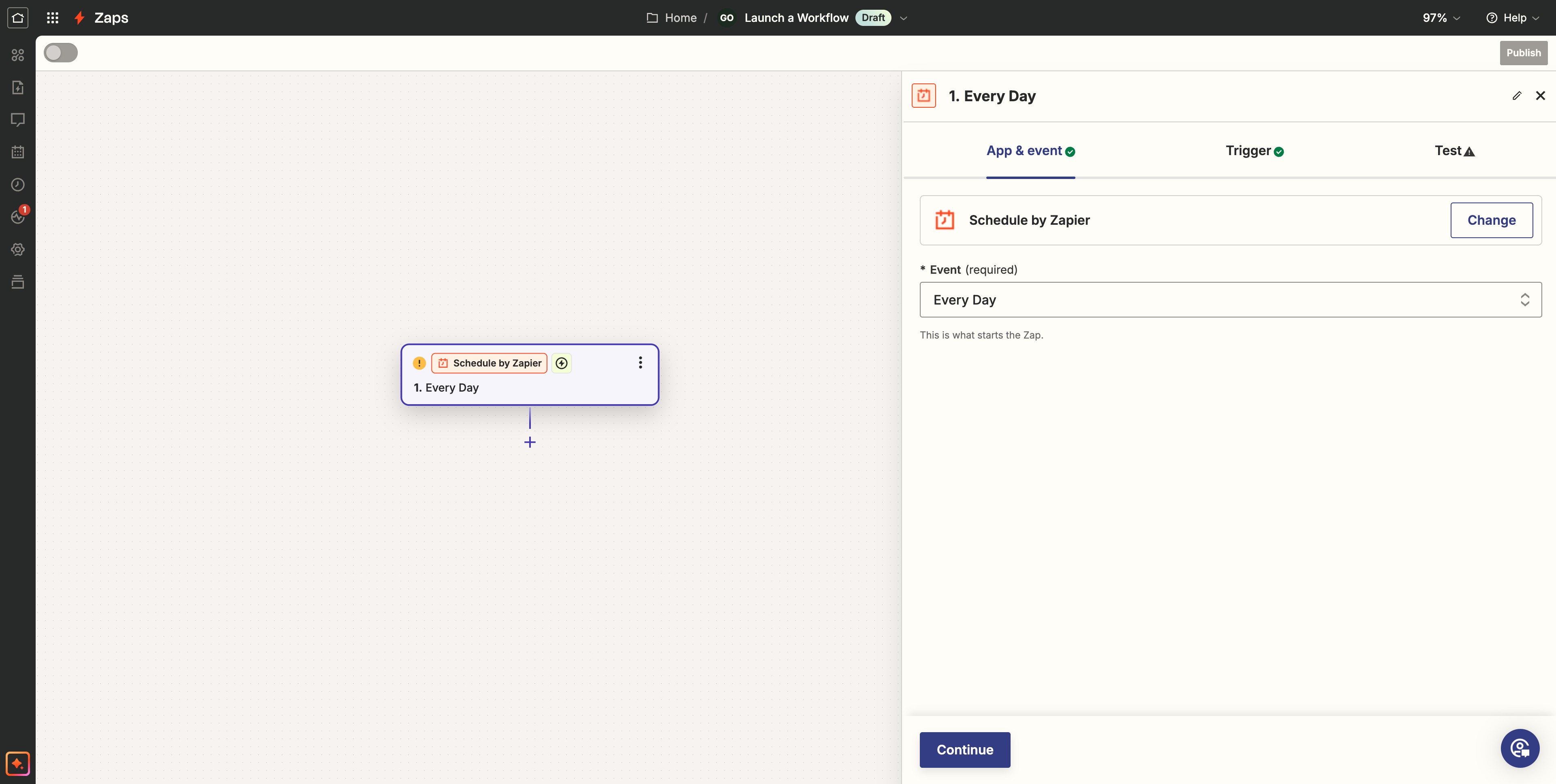Rename step using the pencil icon
The height and width of the screenshot is (784, 1556).
(1517, 95)
